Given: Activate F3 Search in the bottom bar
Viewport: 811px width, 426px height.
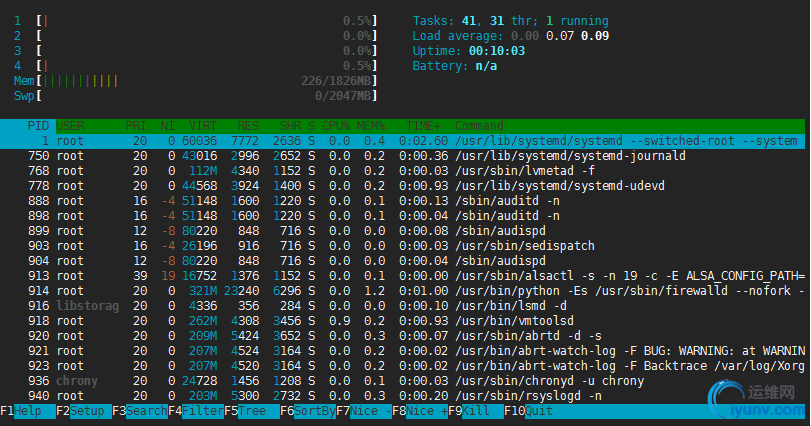Looking at the screenshot, I should click(x=139, y=410).
